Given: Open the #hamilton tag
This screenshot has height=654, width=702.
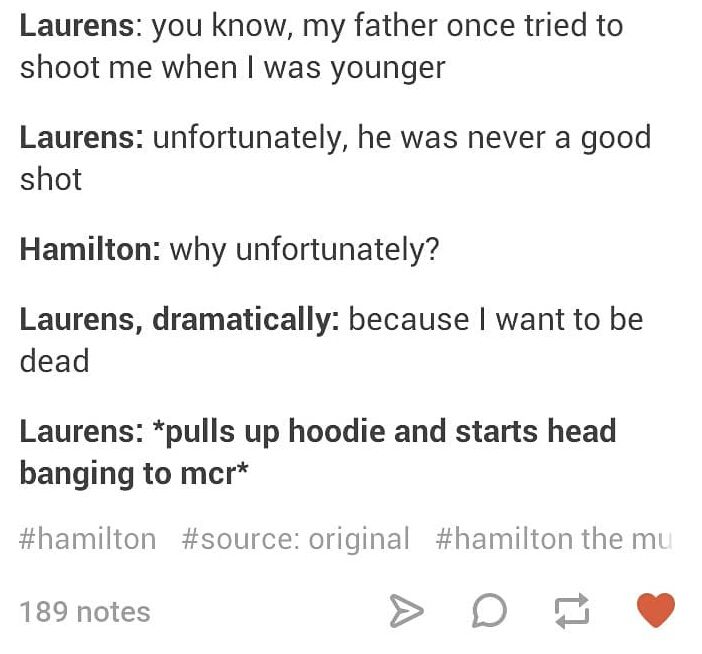Looking at the screenshot, I should pyautogui.click(x=88, y=539).
